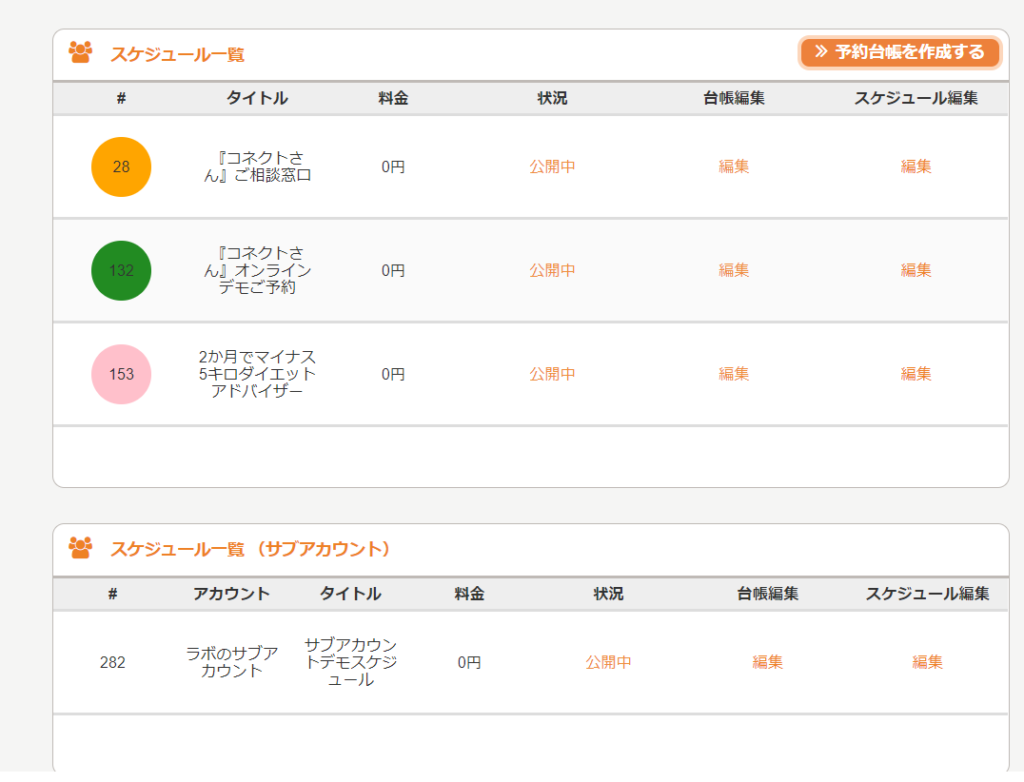Click 公開中 status for ご相談窓口 schedule
Viewport: 1024px width, 782px height.
tap(552, 167)
